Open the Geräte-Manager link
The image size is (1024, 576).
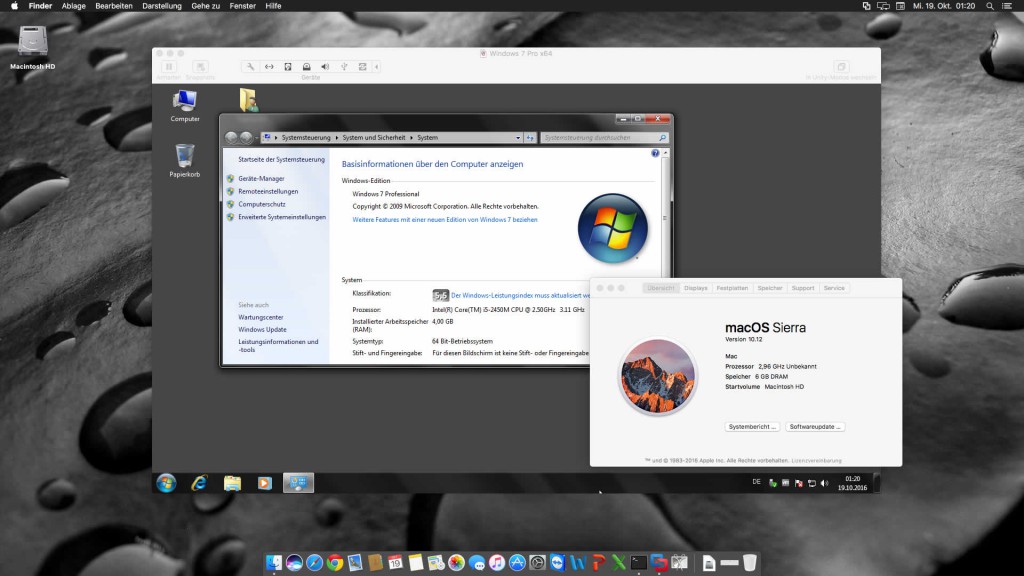pos(261,178)
